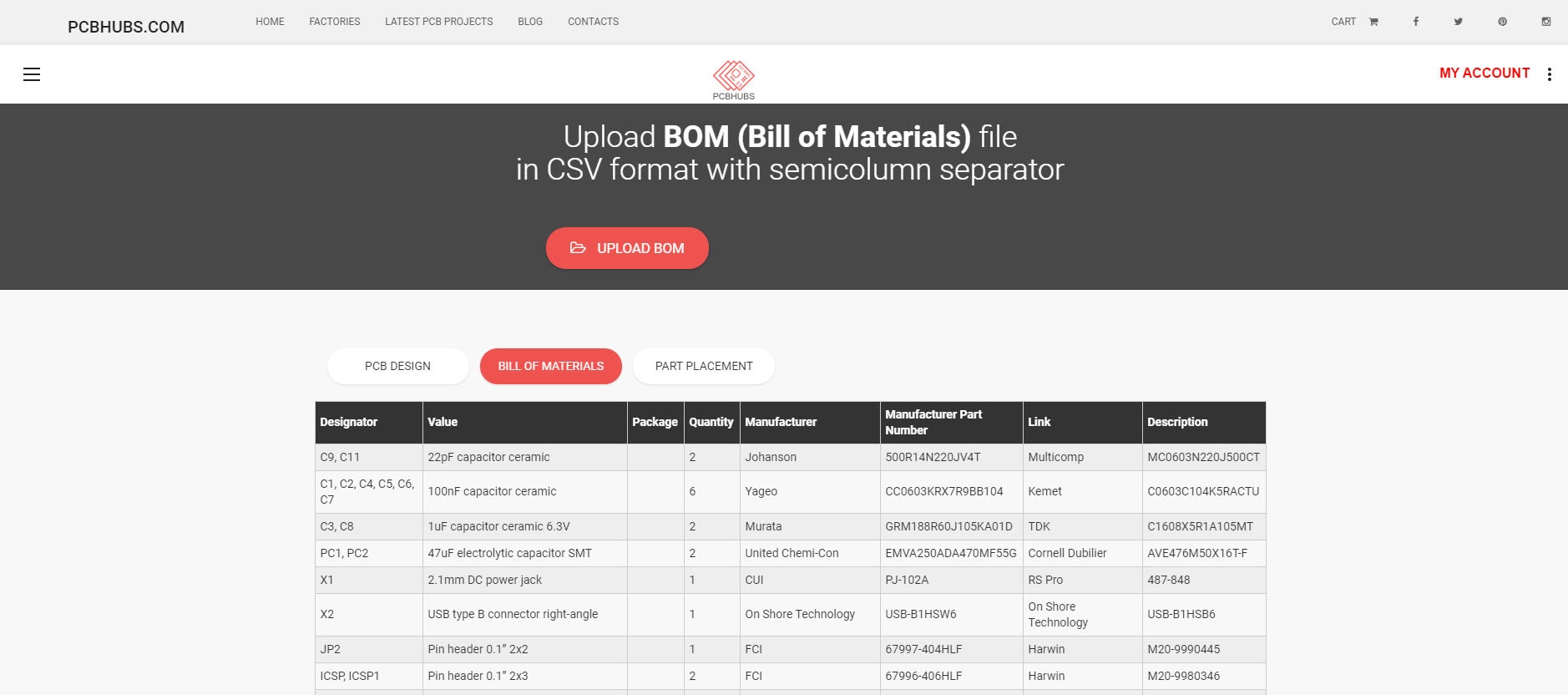Select description 'M20-9980346'
The height and width of the screenshot is (695, 1568).
point(1204,676)
